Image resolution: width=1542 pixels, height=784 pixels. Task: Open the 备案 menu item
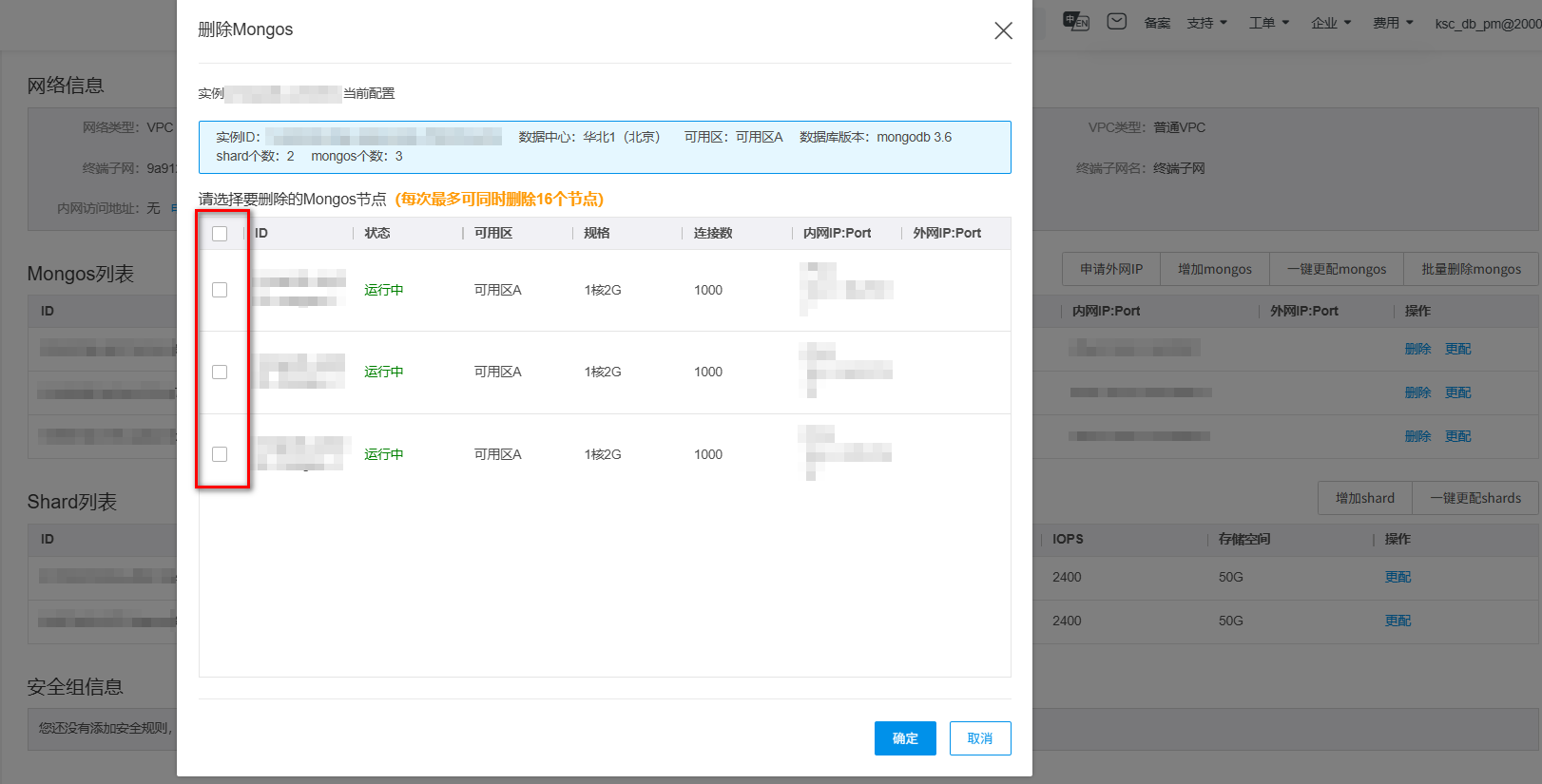pyautogui.click(x=1157, y=23)
